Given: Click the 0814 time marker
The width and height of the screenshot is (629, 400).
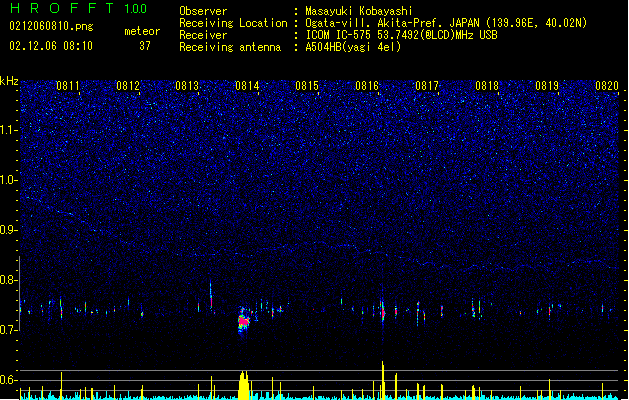Looking at the screenshot, I should tap(247, 86).
